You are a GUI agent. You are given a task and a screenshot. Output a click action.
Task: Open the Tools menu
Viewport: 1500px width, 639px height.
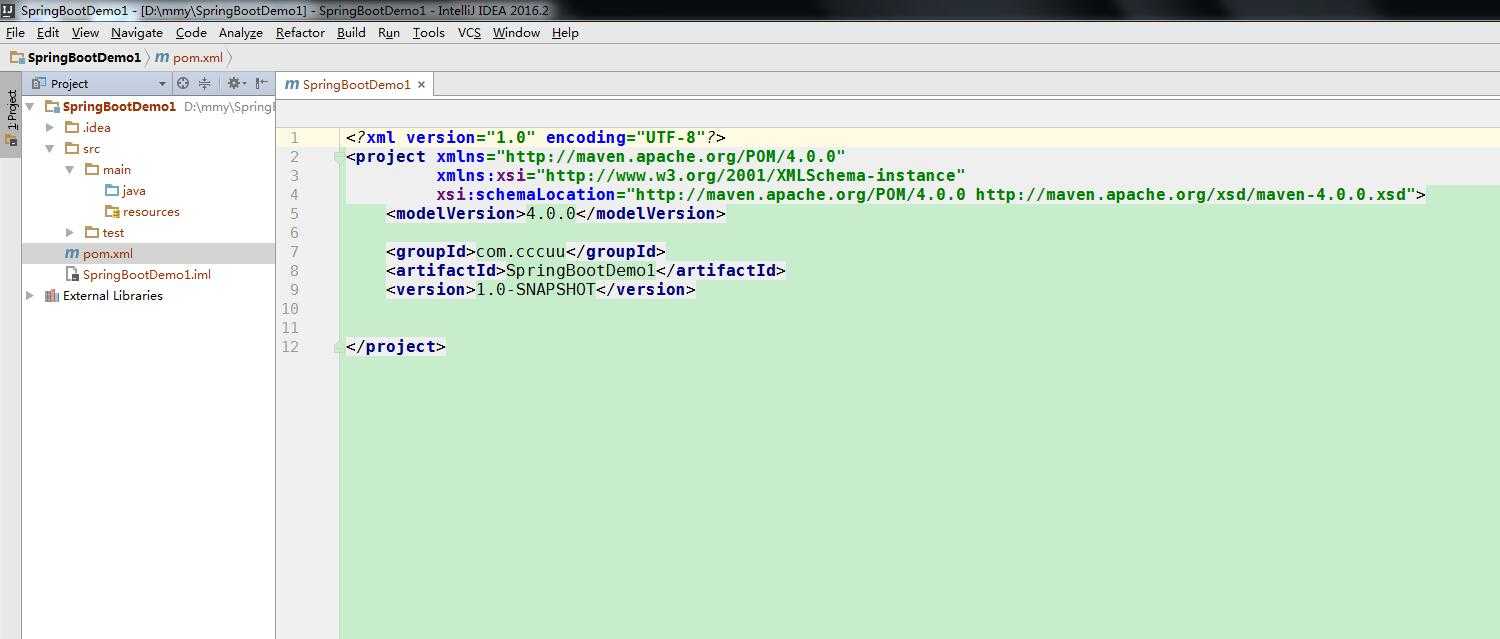pos(428,32)
